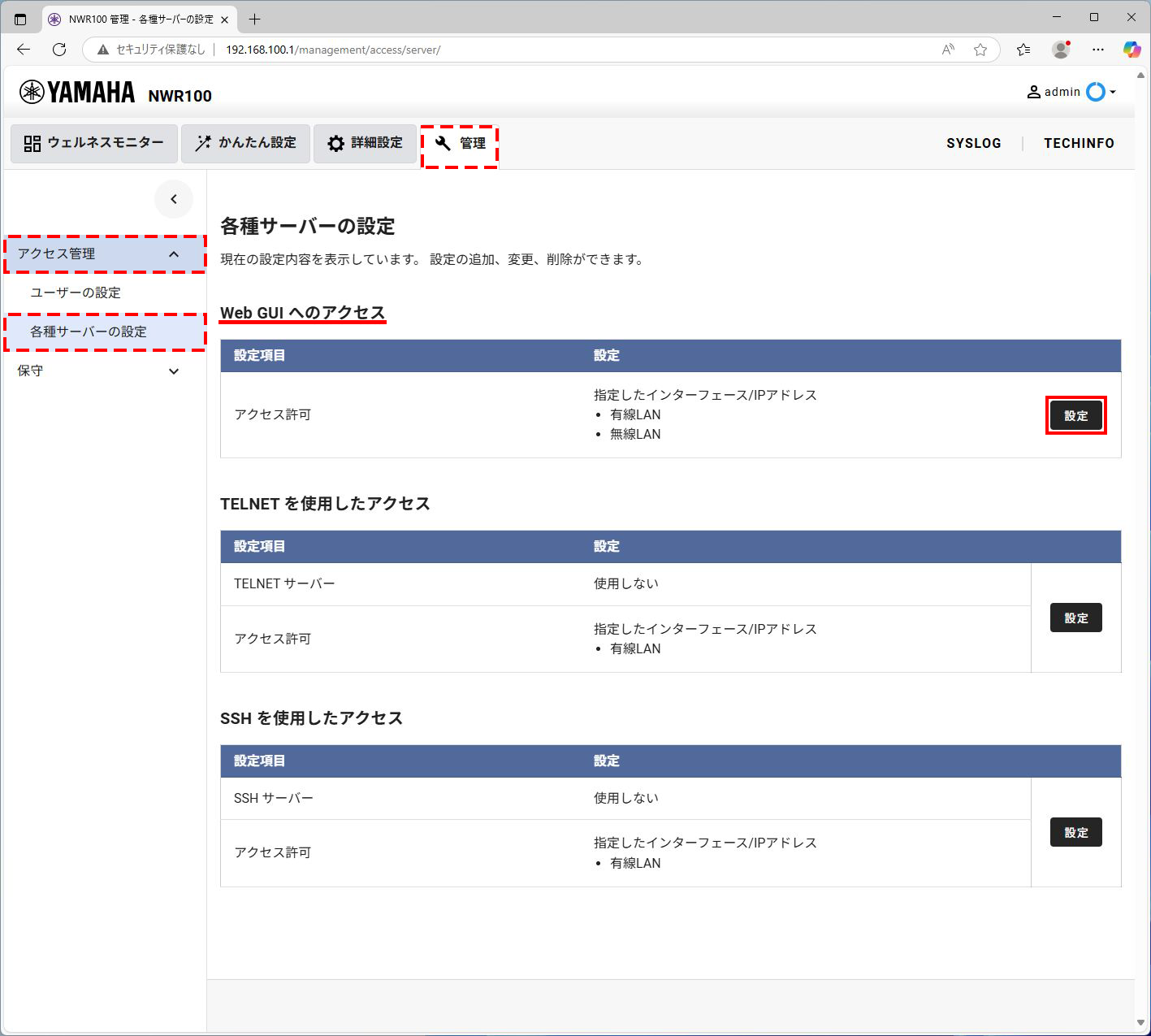
Task: Select ユーザーの設定 in the sidebar
Action: tap(75, 293)
